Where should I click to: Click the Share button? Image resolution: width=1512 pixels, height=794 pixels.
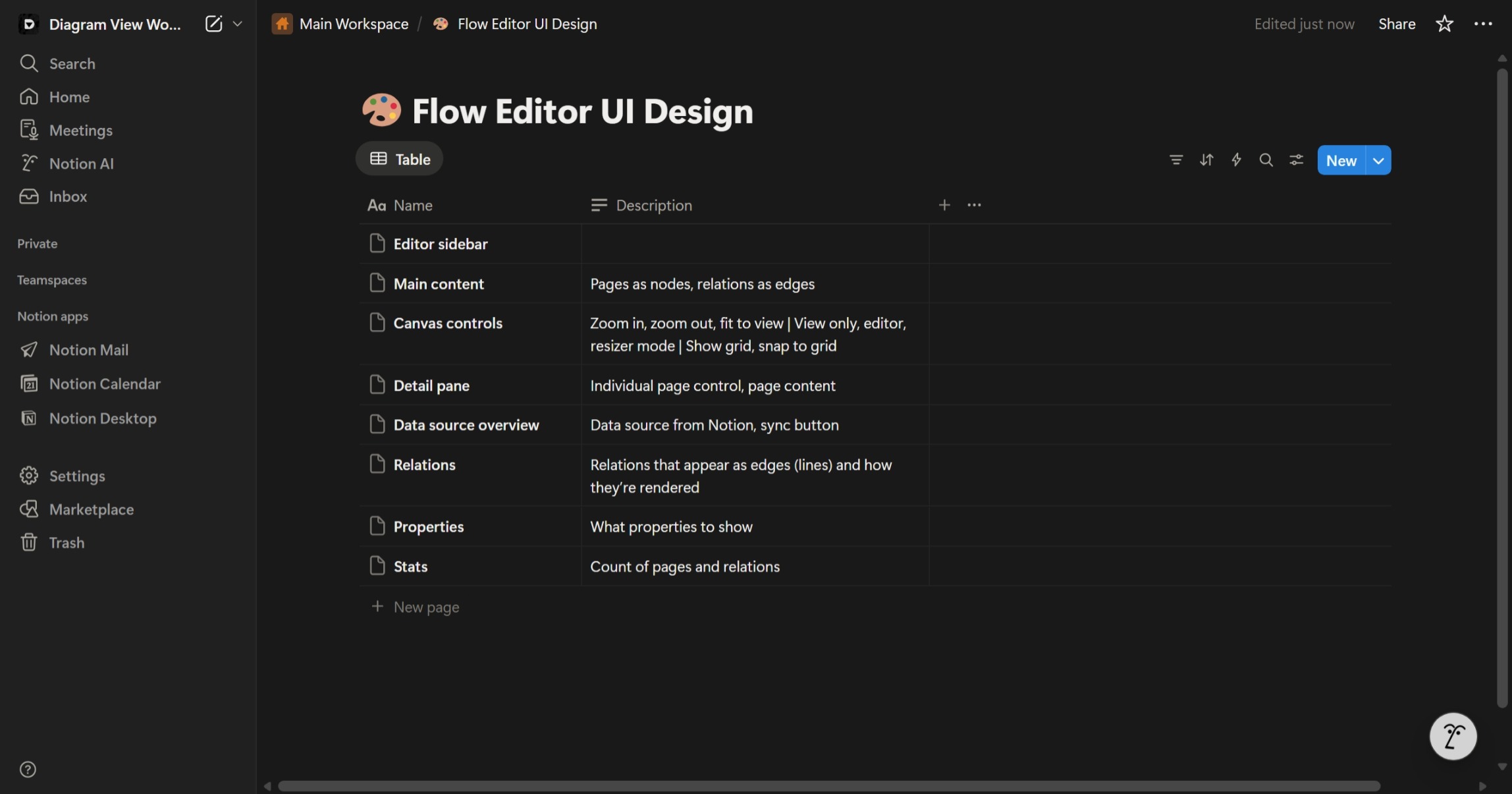click(x=1397, y=24)
